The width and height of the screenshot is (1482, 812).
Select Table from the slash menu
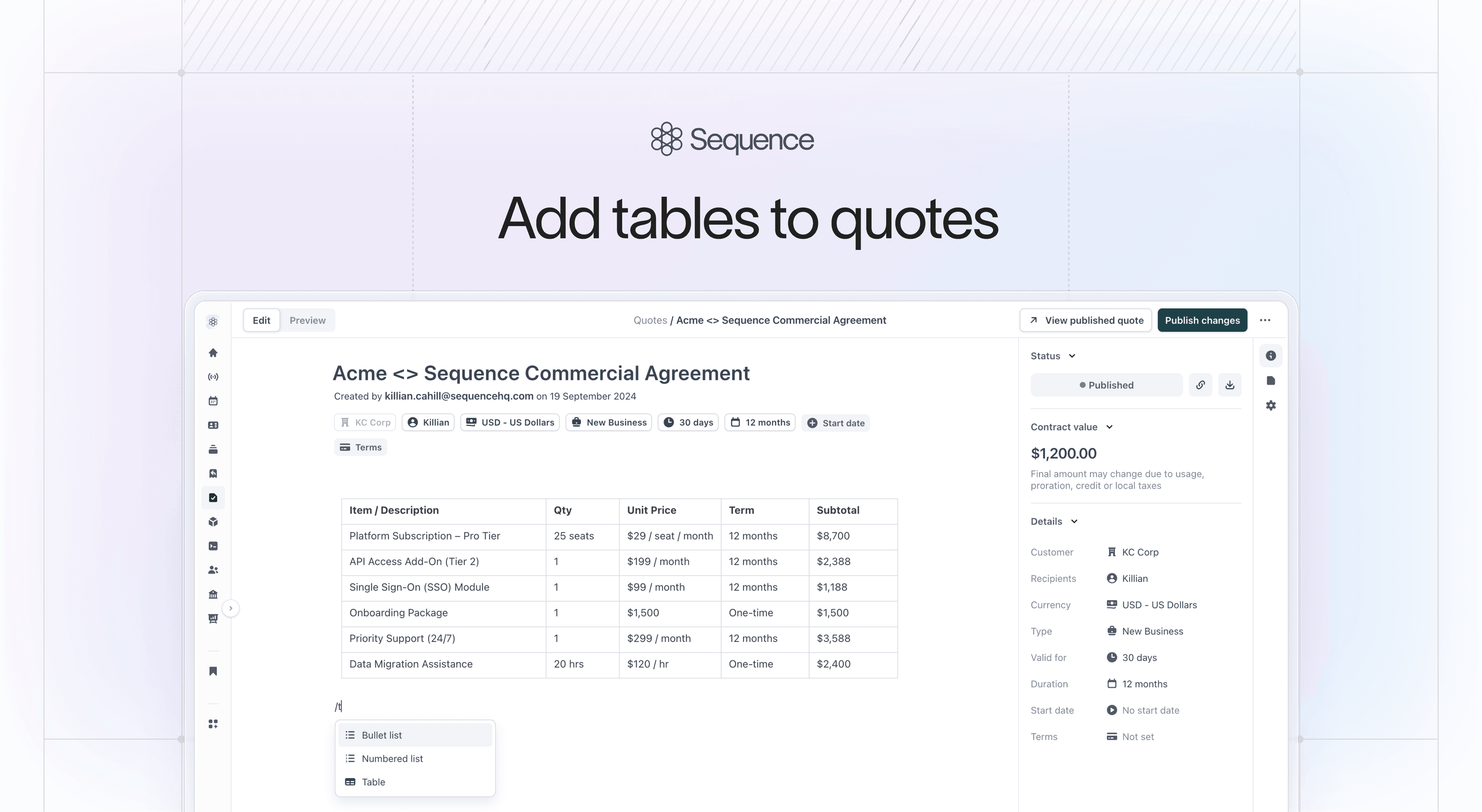pyautogui.click(x=373, y=782)
